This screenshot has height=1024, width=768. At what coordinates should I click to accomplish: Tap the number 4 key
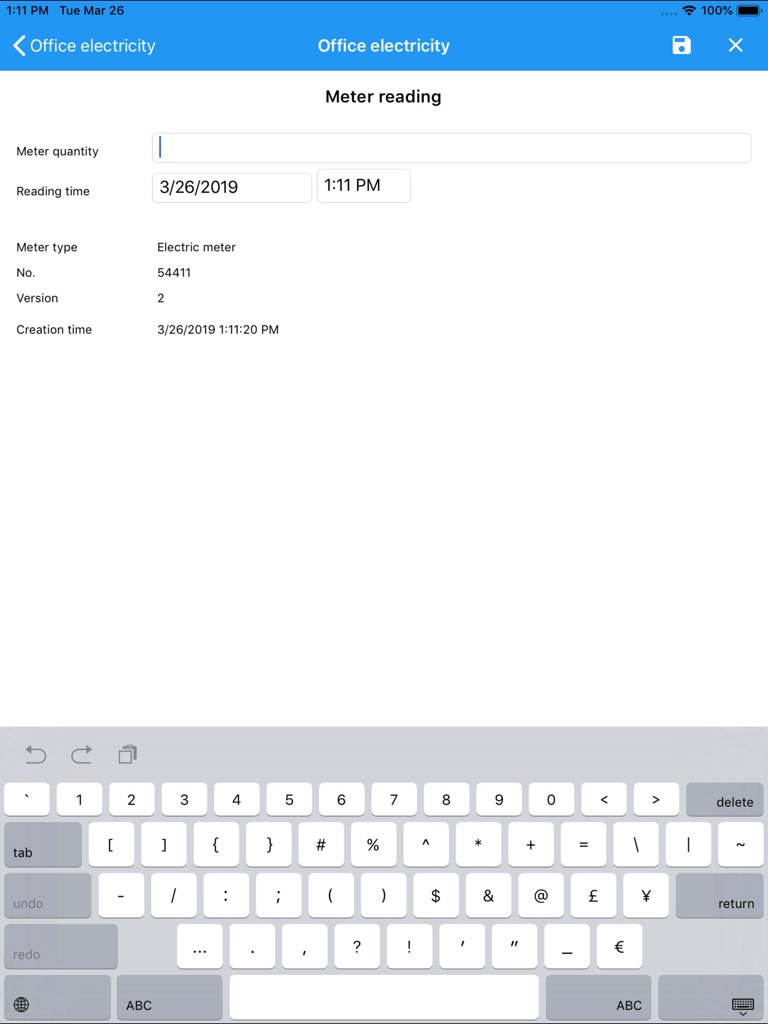236,799
